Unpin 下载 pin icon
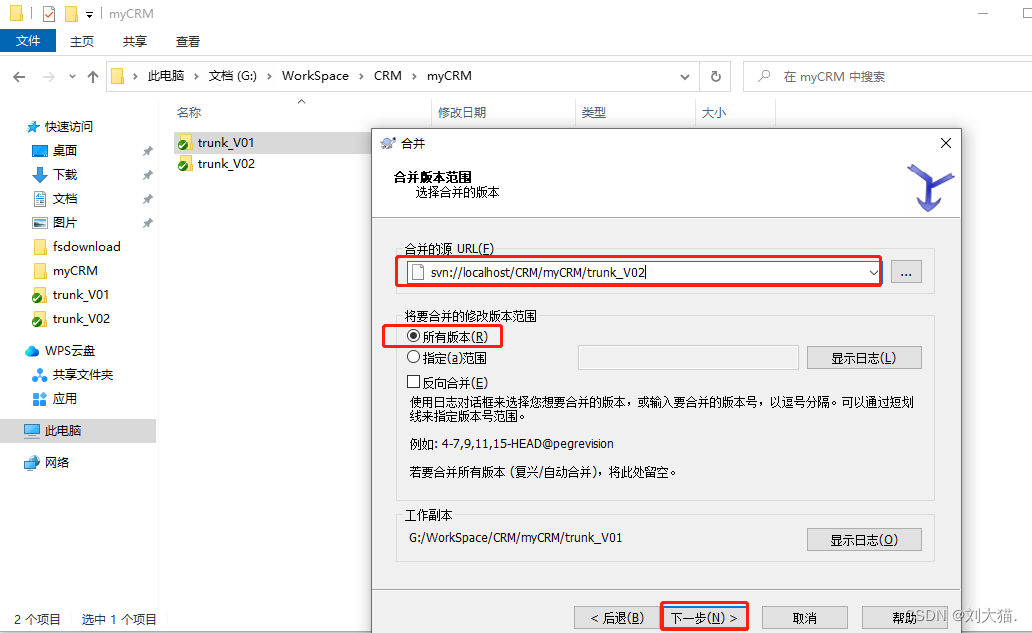Image resolution: width=1032 pixels, height=633 pixels. [147, 175]
